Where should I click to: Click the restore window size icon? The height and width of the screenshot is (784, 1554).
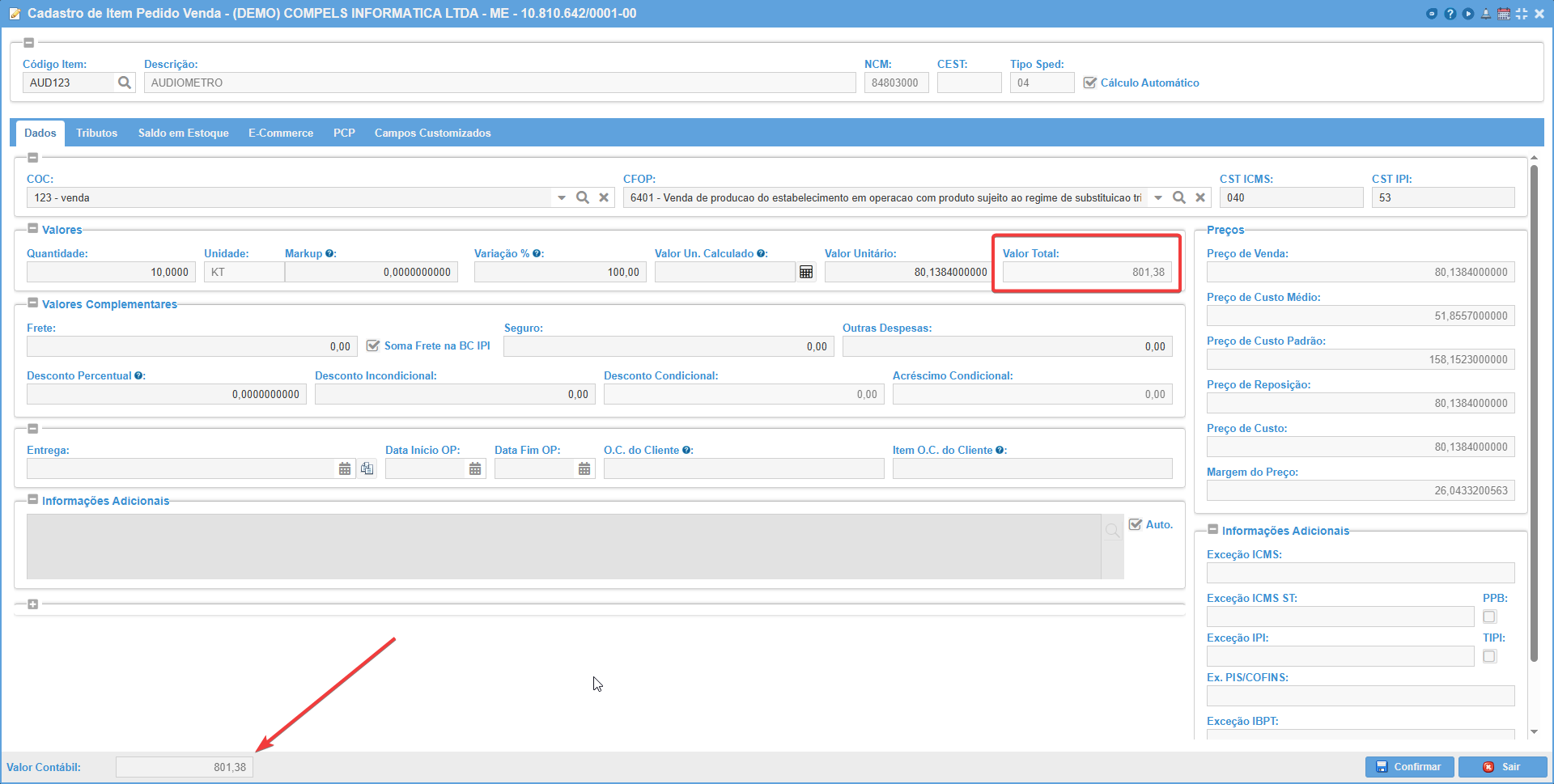pos(1522,14)
